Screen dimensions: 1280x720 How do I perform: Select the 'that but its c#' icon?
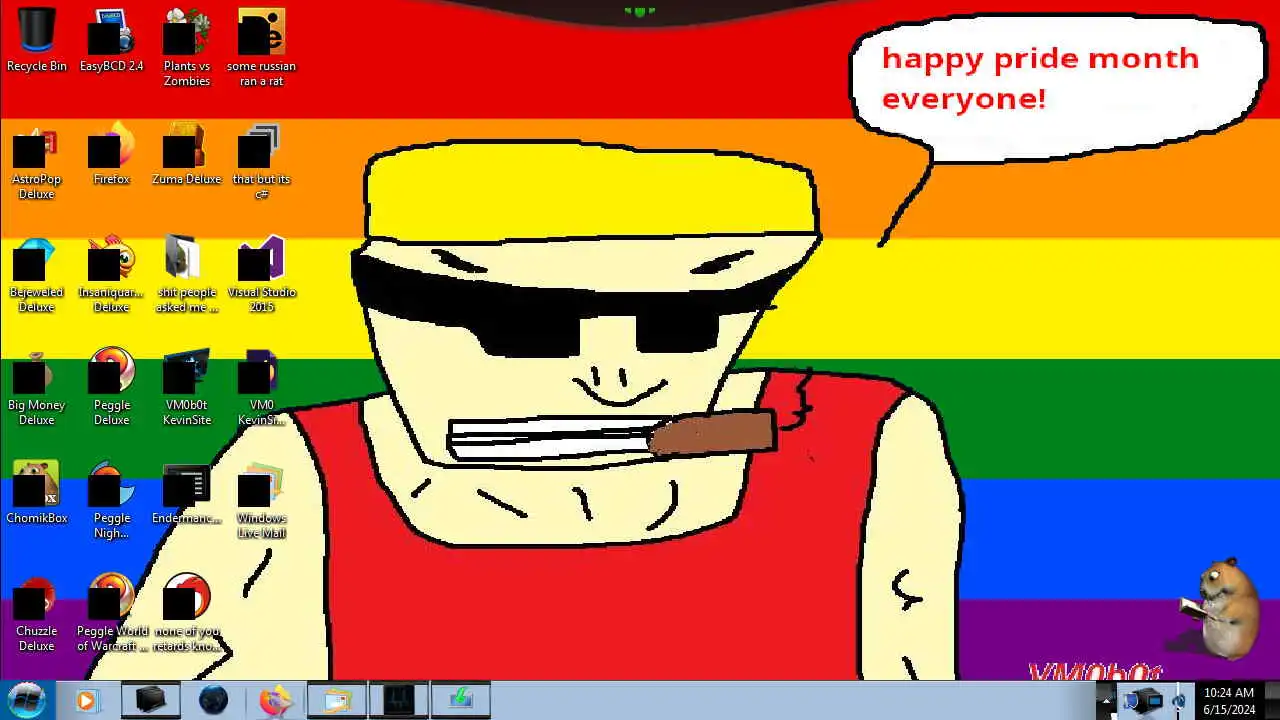pos(261,160)
